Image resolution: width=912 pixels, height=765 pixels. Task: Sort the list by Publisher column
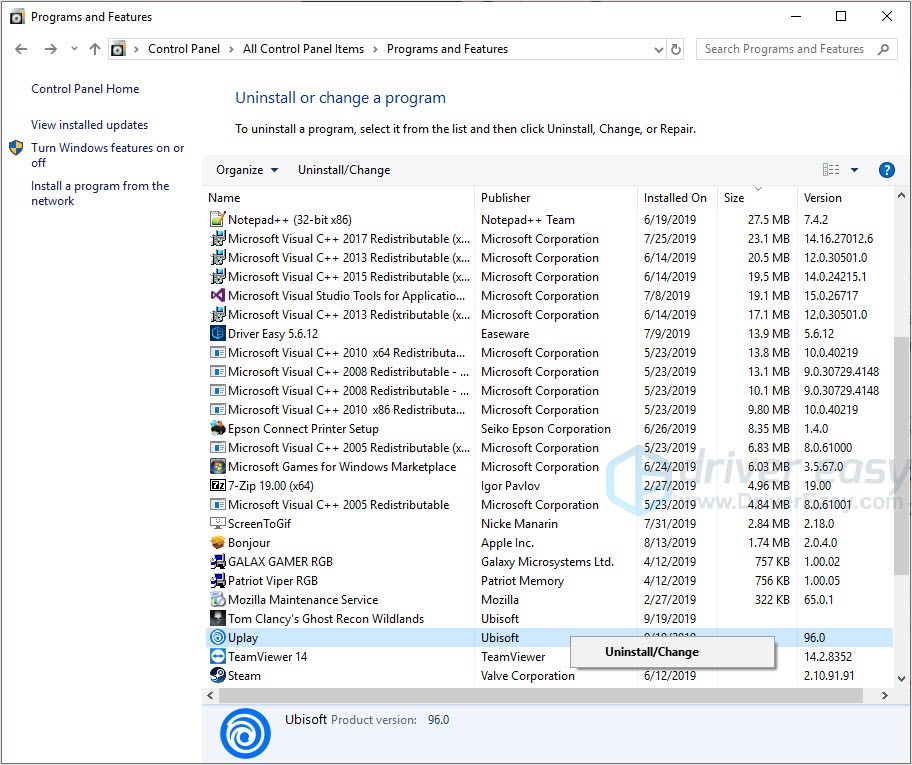click(x=506, y=198)
